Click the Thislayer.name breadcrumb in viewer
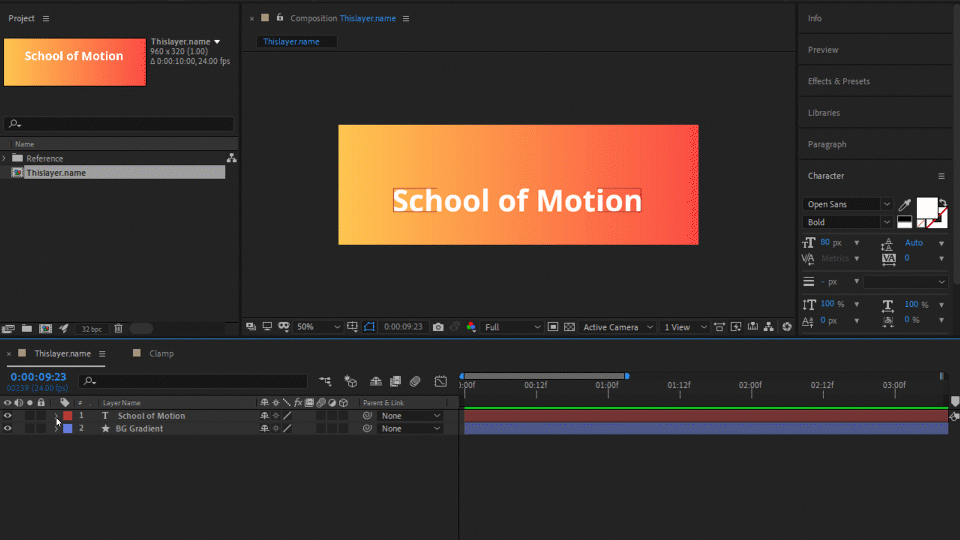The height and width of the screenshot is (540, 960). click(291, 42)
